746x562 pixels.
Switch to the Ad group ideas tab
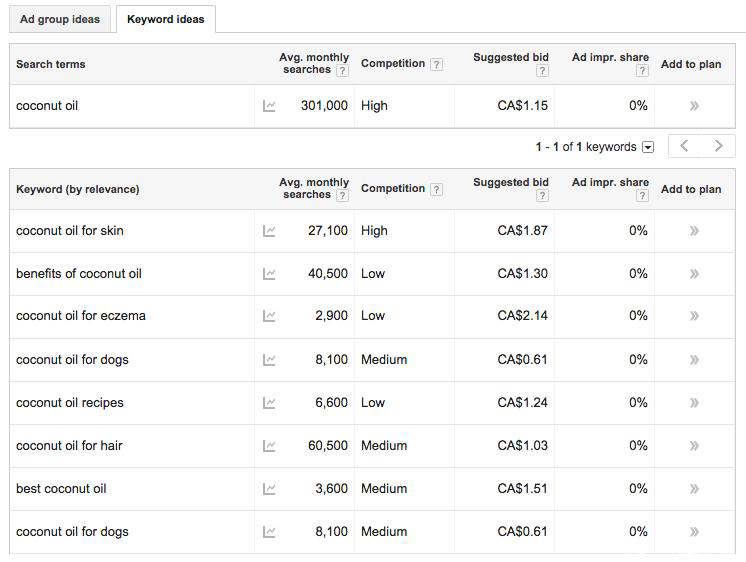click(x=60, y=19)
